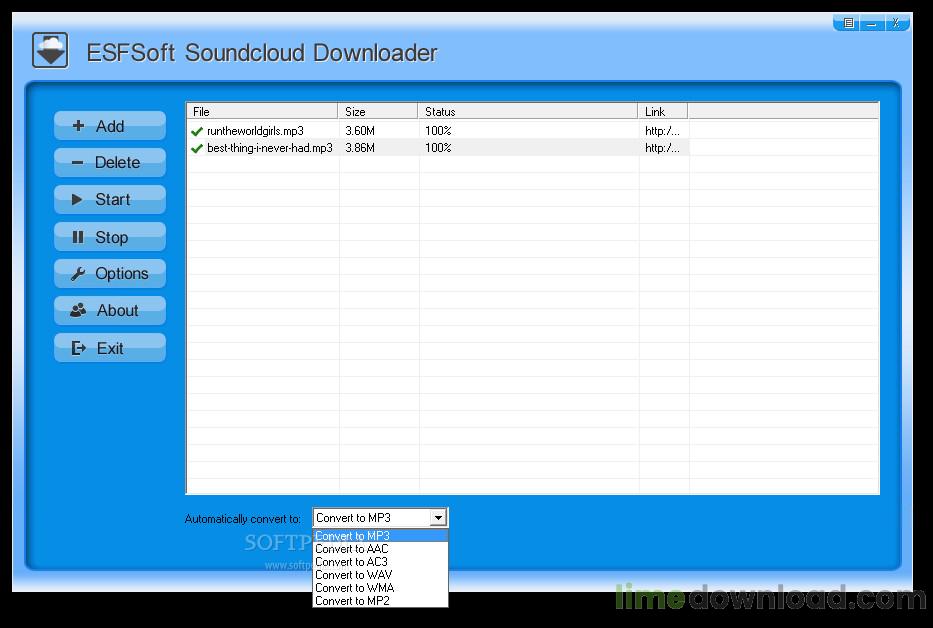Click the Status column header
933x628 pixels.
527,112
